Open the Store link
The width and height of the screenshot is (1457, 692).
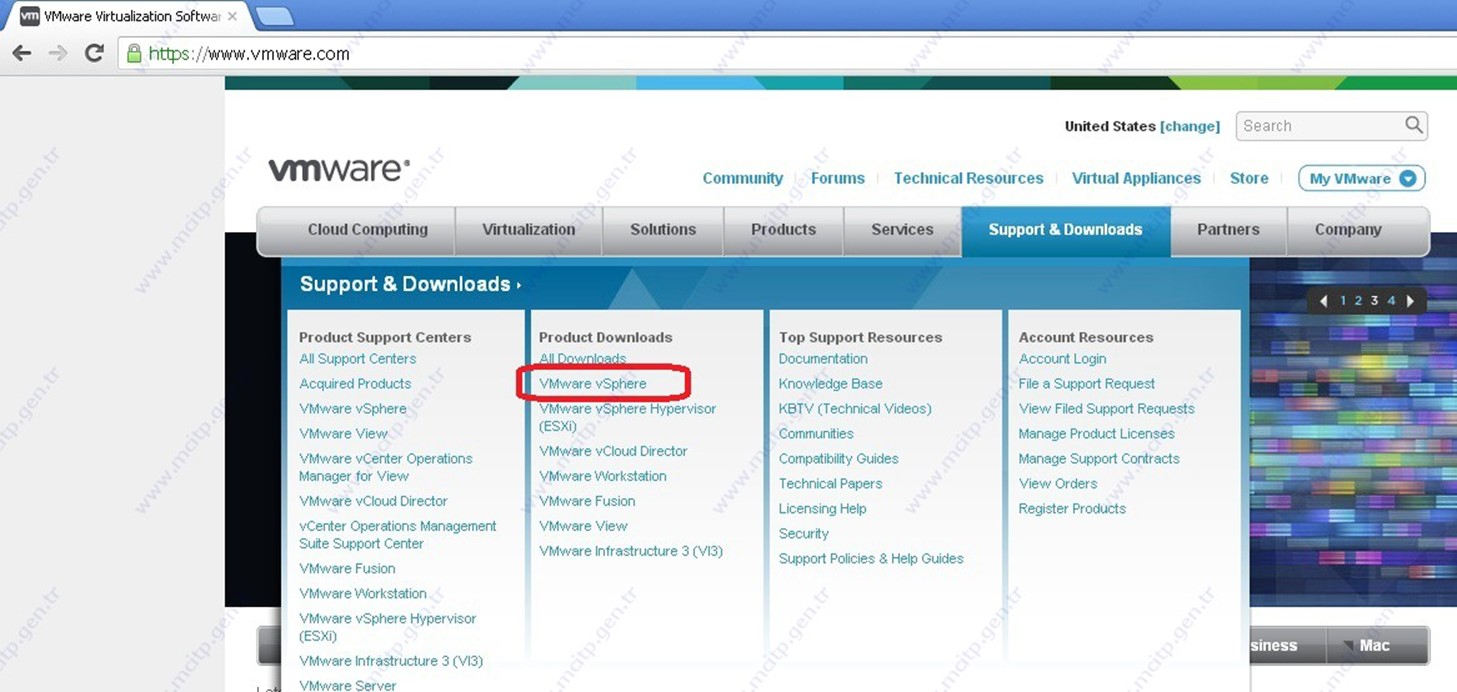click(1249, 179)
